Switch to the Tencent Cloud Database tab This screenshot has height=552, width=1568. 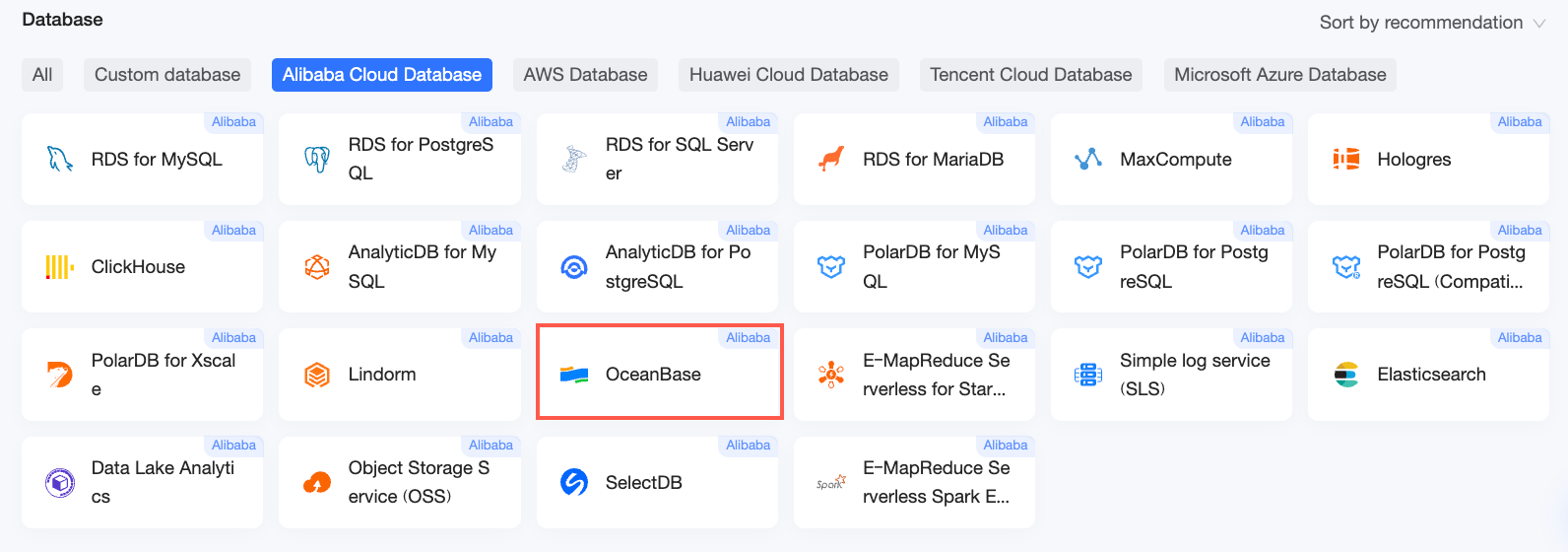pyautogui.click(x=1031, y=75)
